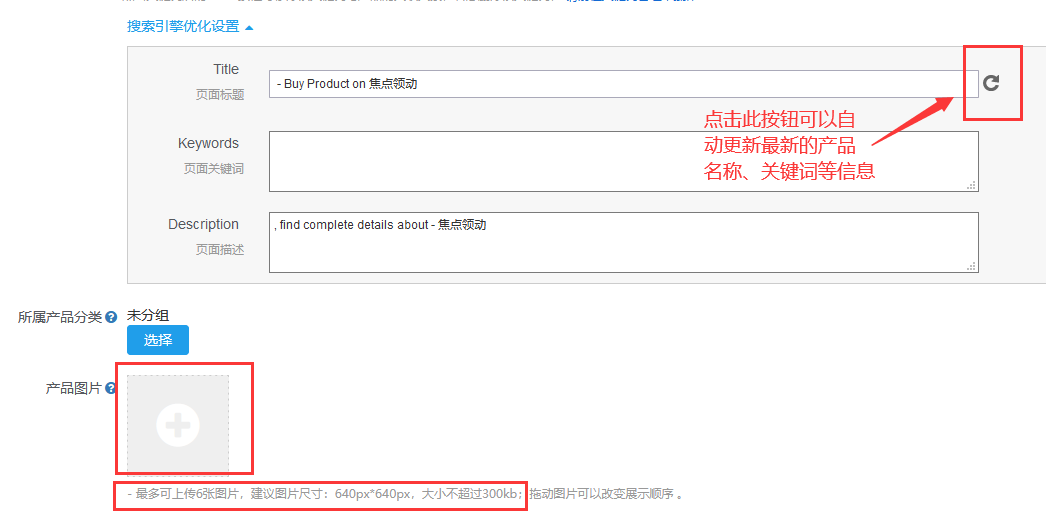The height and width of the screenshot is (525, 1046).
Task: Click the 产品图片 label
Action: click(73, 388)
